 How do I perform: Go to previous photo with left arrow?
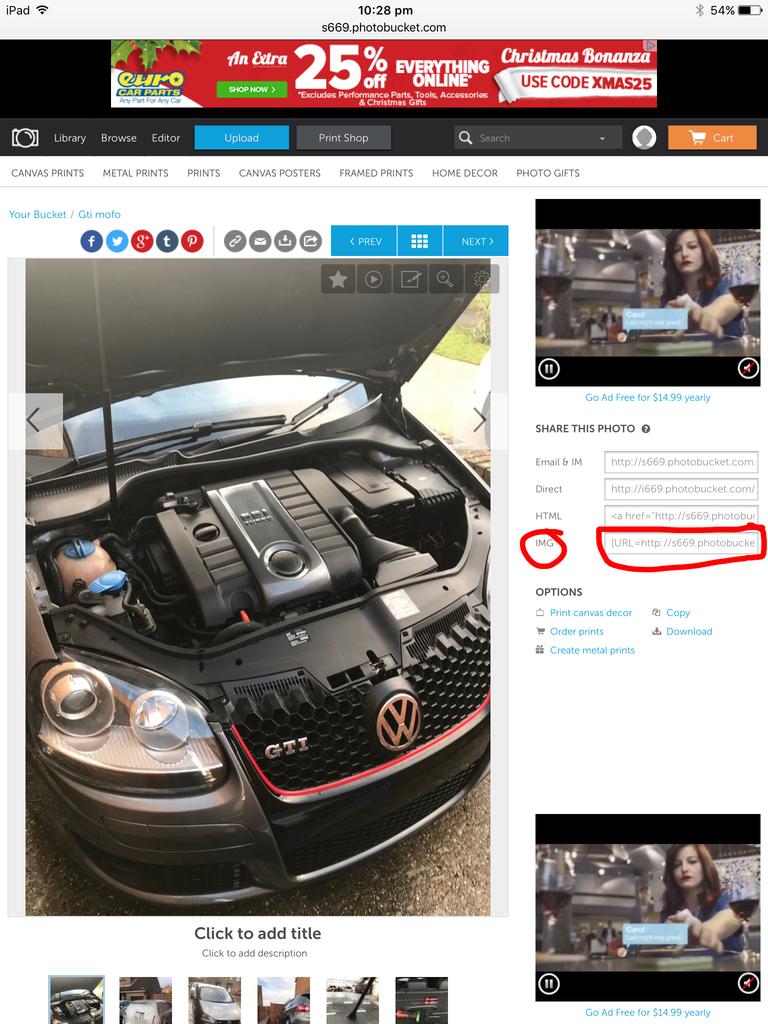click(35, 420)
